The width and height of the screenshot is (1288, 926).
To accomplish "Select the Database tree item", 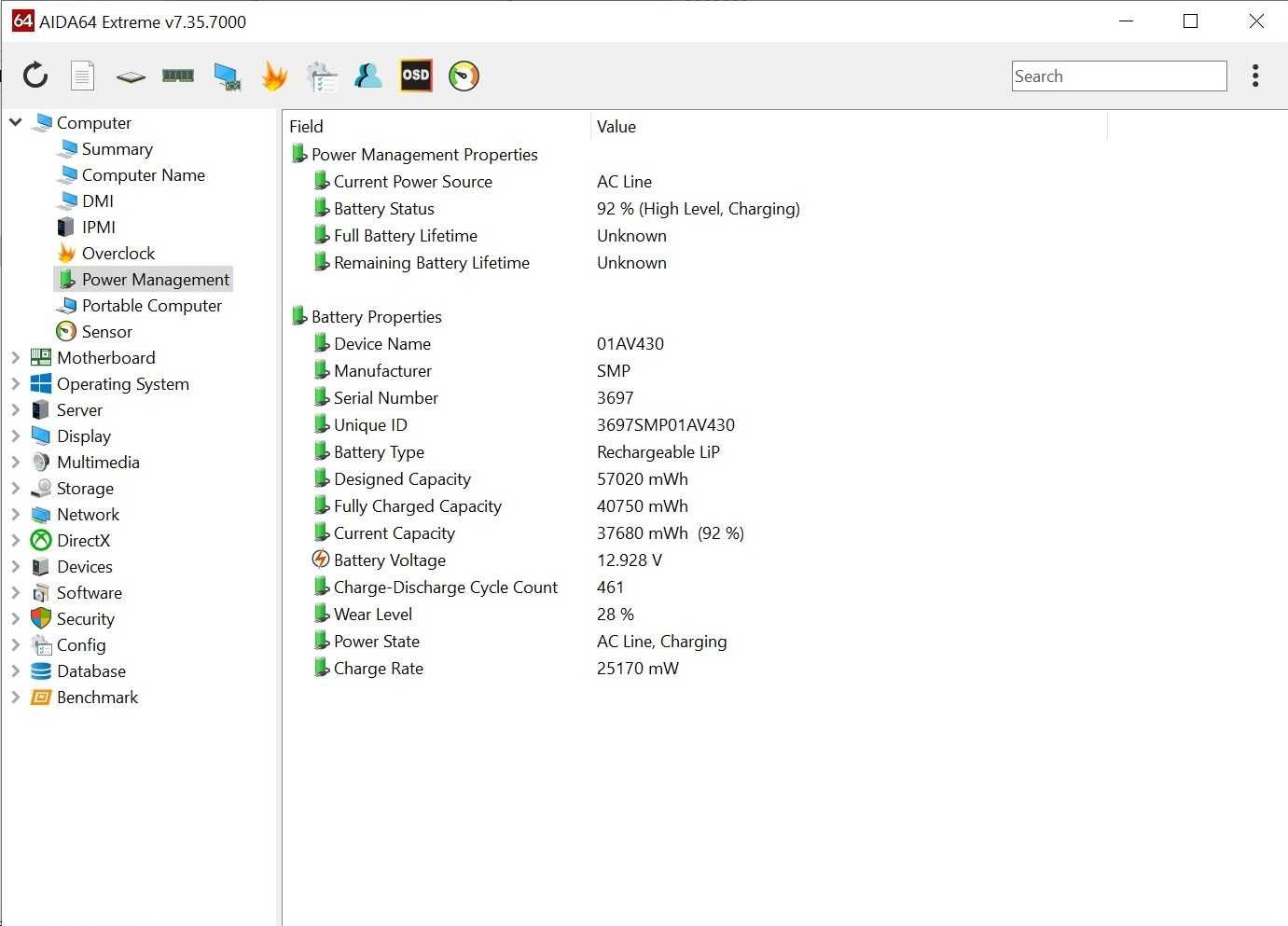I will pyautogui.click(x=91, y=670).
